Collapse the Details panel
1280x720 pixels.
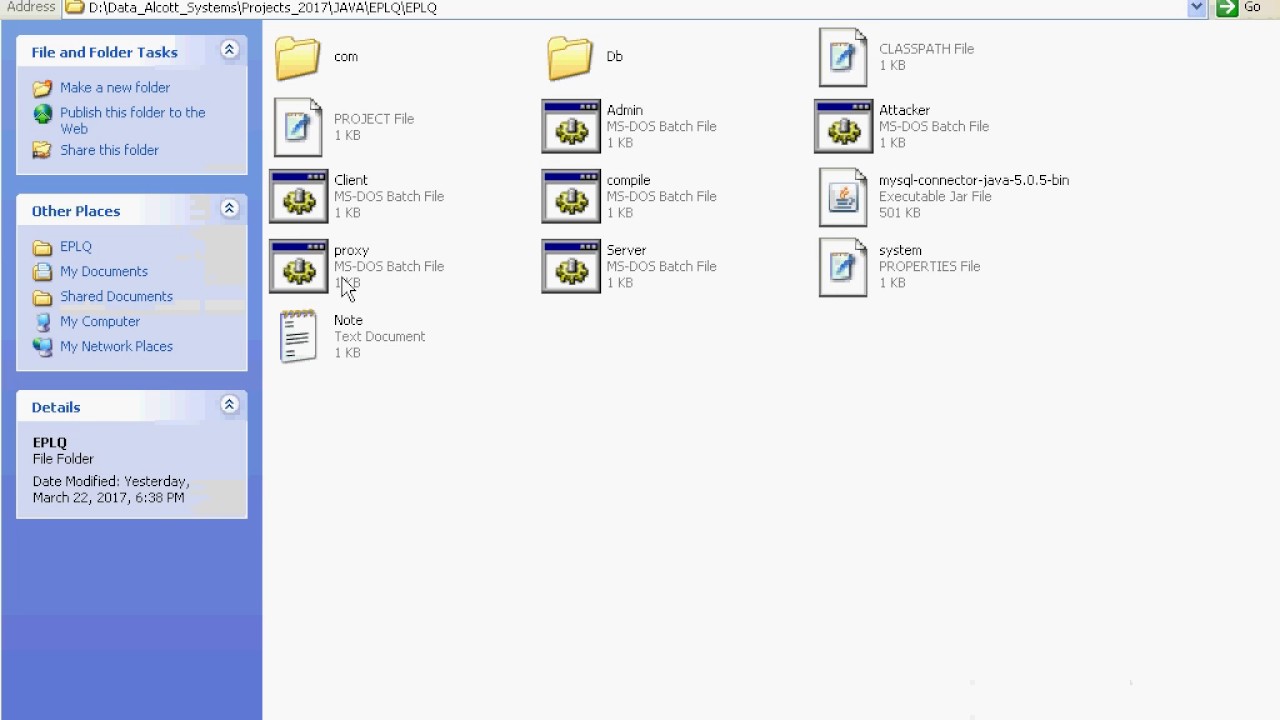click(229, 405)
